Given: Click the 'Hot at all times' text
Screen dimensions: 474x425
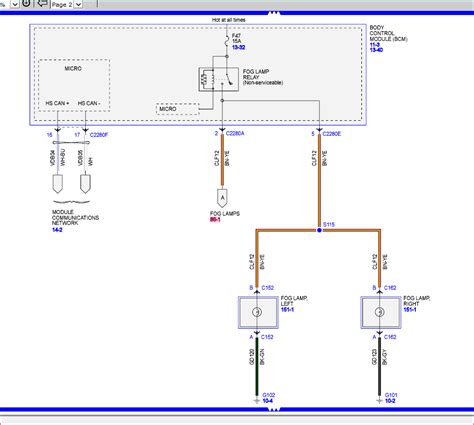Looking at the screenshot, I should click(x=229, y=20).
